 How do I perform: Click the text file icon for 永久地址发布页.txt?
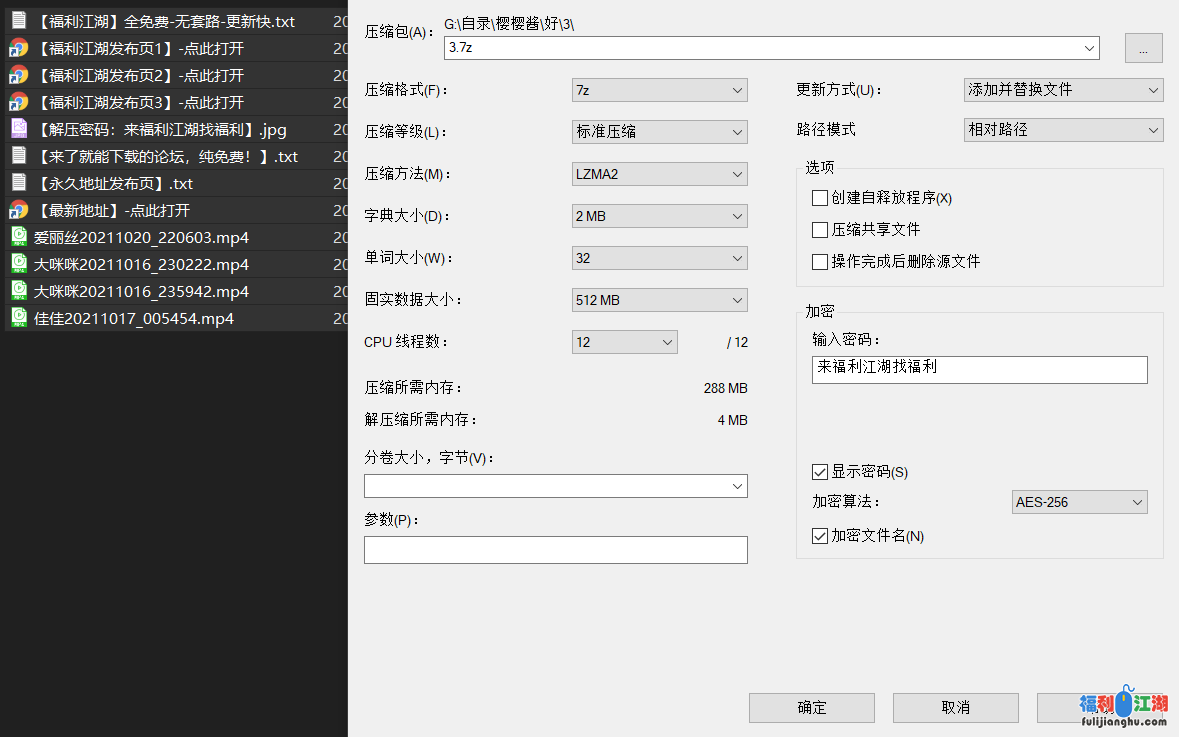pyautogui.click(x=18, y=183)
